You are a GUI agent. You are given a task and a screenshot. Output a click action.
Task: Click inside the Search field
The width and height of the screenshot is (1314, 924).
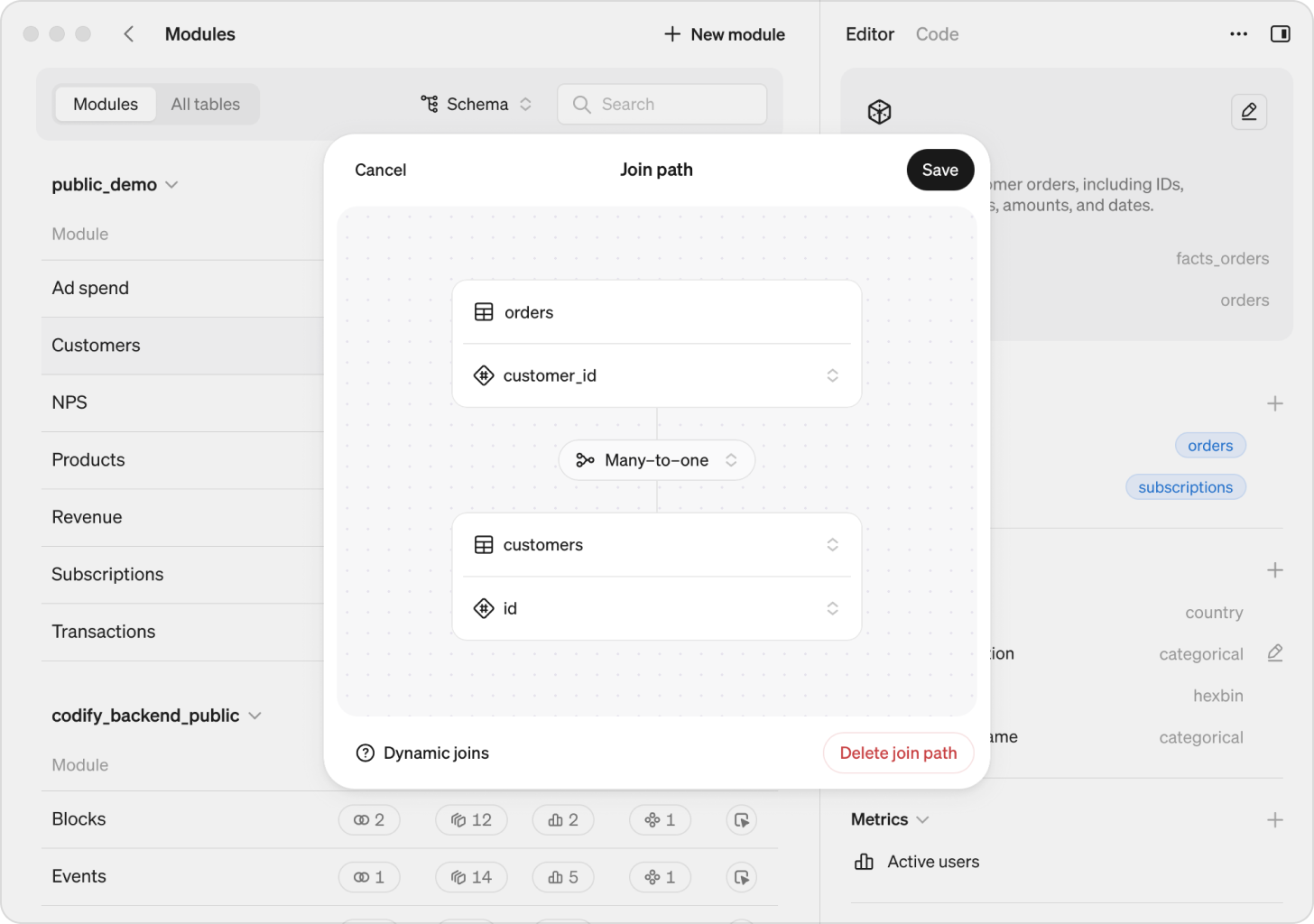pos(662,104)
